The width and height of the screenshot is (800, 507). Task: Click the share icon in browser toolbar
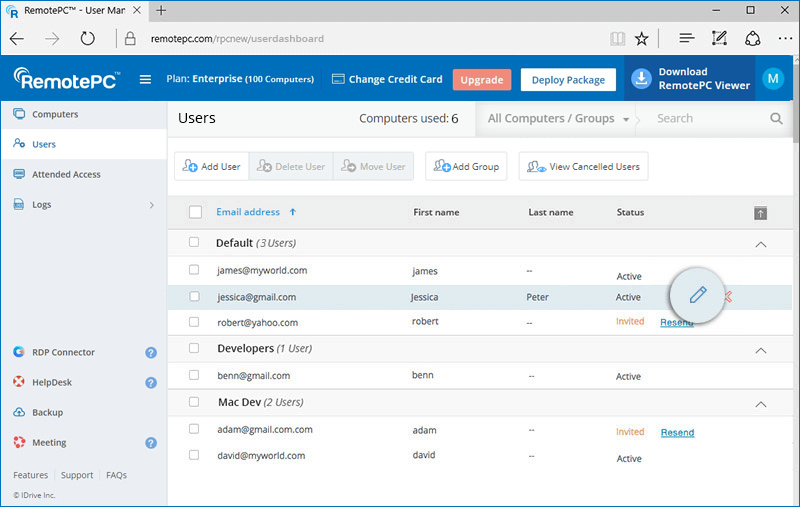click(753, 38)
